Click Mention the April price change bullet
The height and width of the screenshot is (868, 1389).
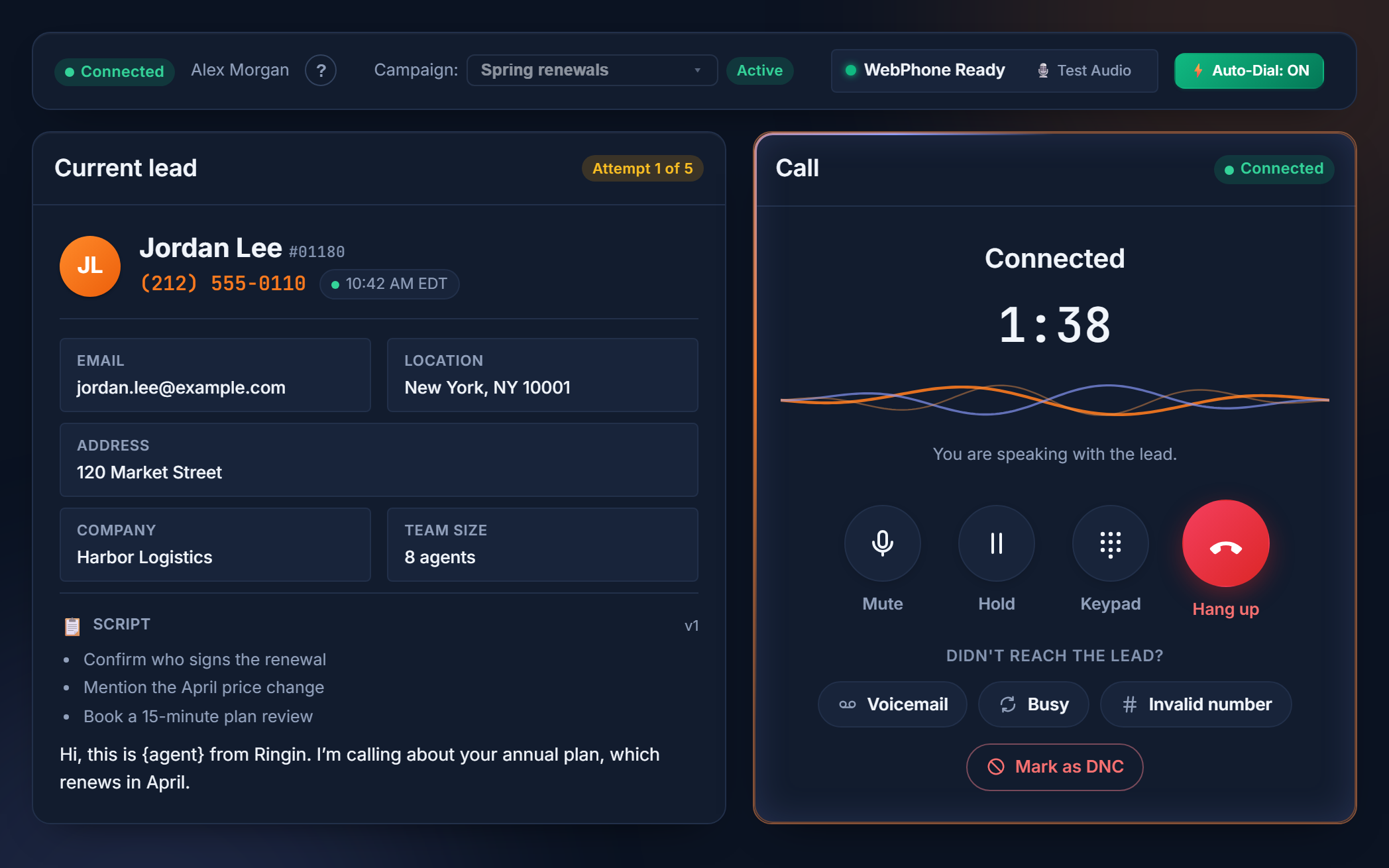(203, 687)
